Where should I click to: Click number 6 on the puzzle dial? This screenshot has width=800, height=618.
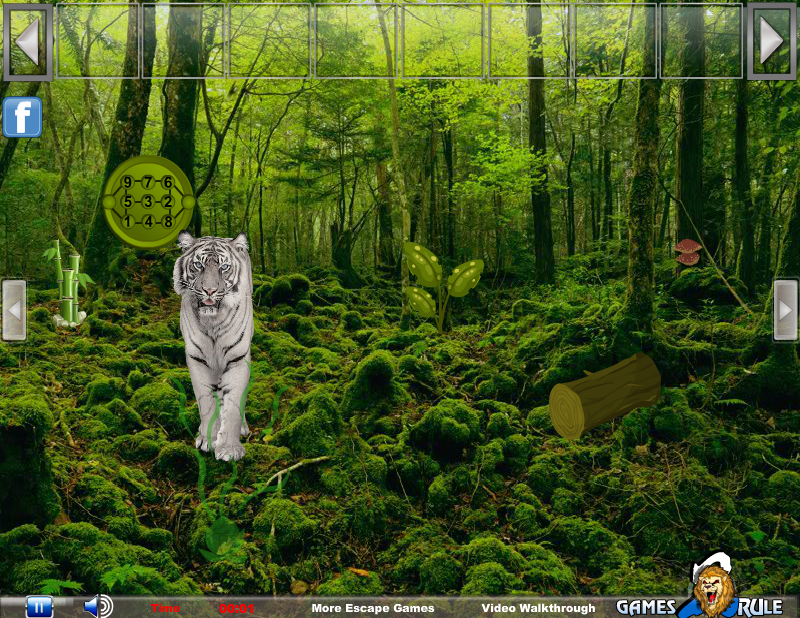coord(168,182)
